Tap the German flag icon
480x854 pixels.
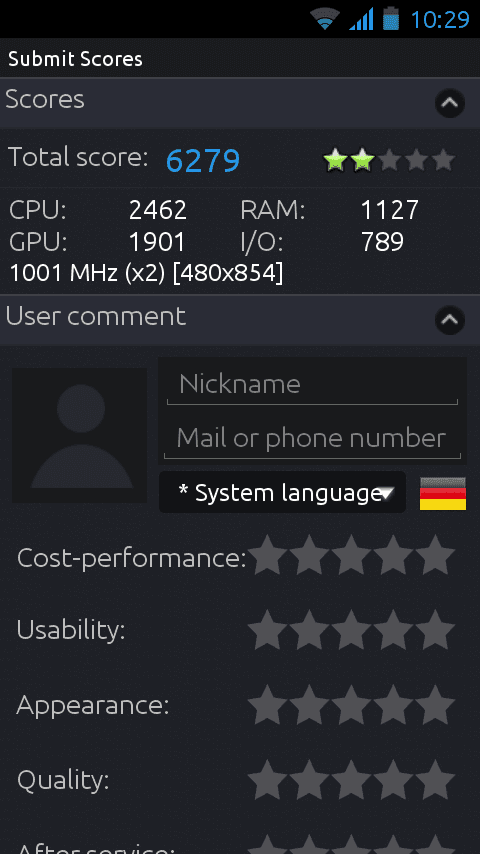click(442, 493)
